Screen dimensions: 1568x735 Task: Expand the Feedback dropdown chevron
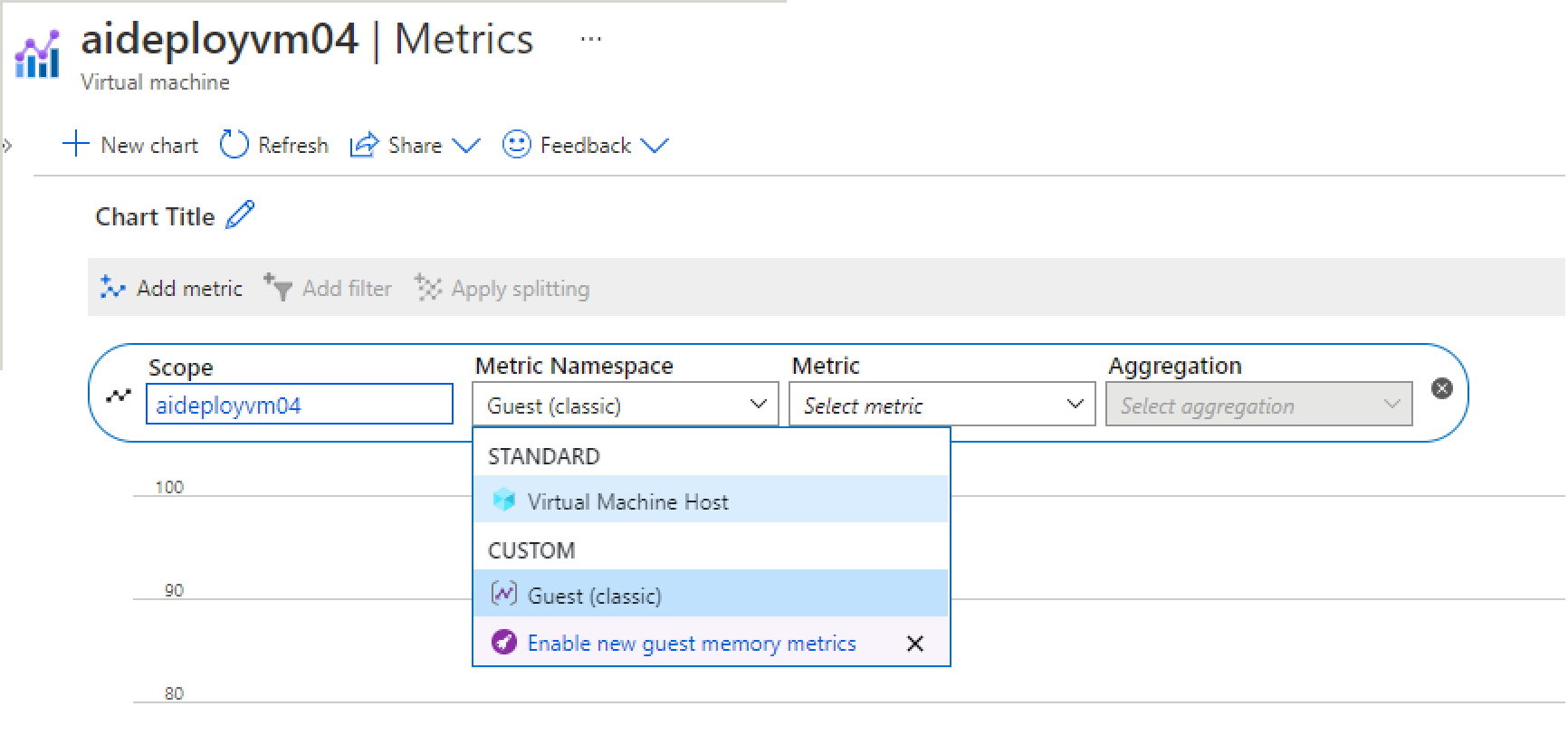pyautogui.click(x=654, y=146)
